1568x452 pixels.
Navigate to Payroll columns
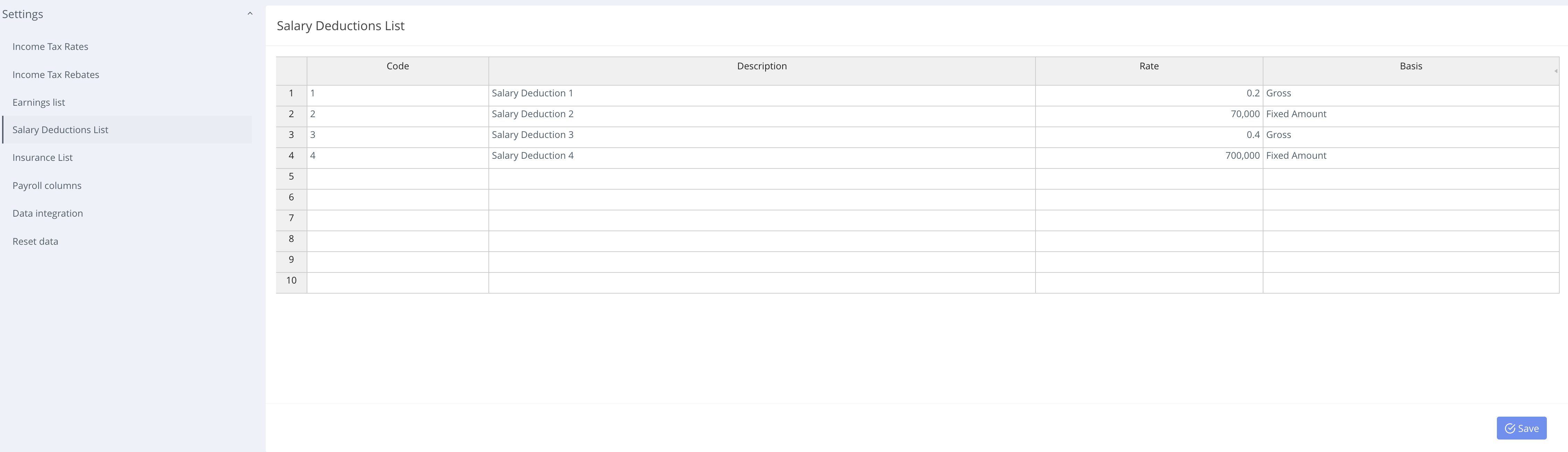47,185
